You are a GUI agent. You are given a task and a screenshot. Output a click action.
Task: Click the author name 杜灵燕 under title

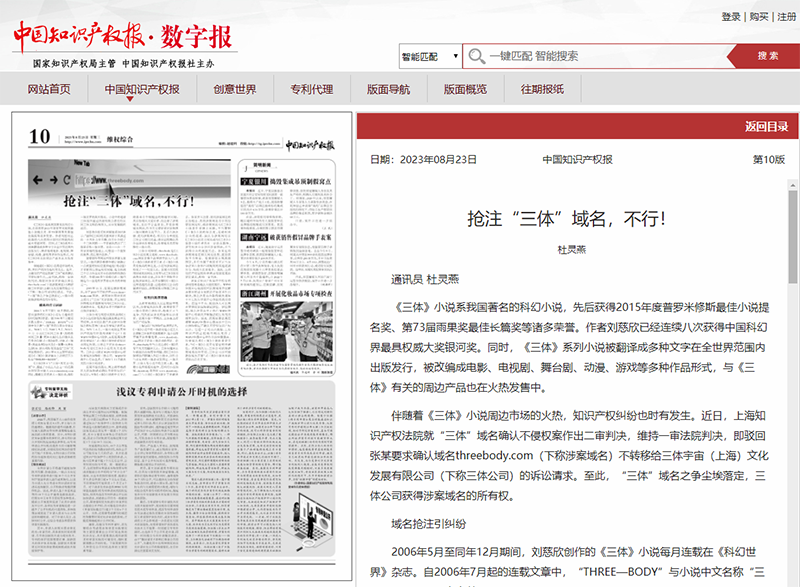click(571, 249)
